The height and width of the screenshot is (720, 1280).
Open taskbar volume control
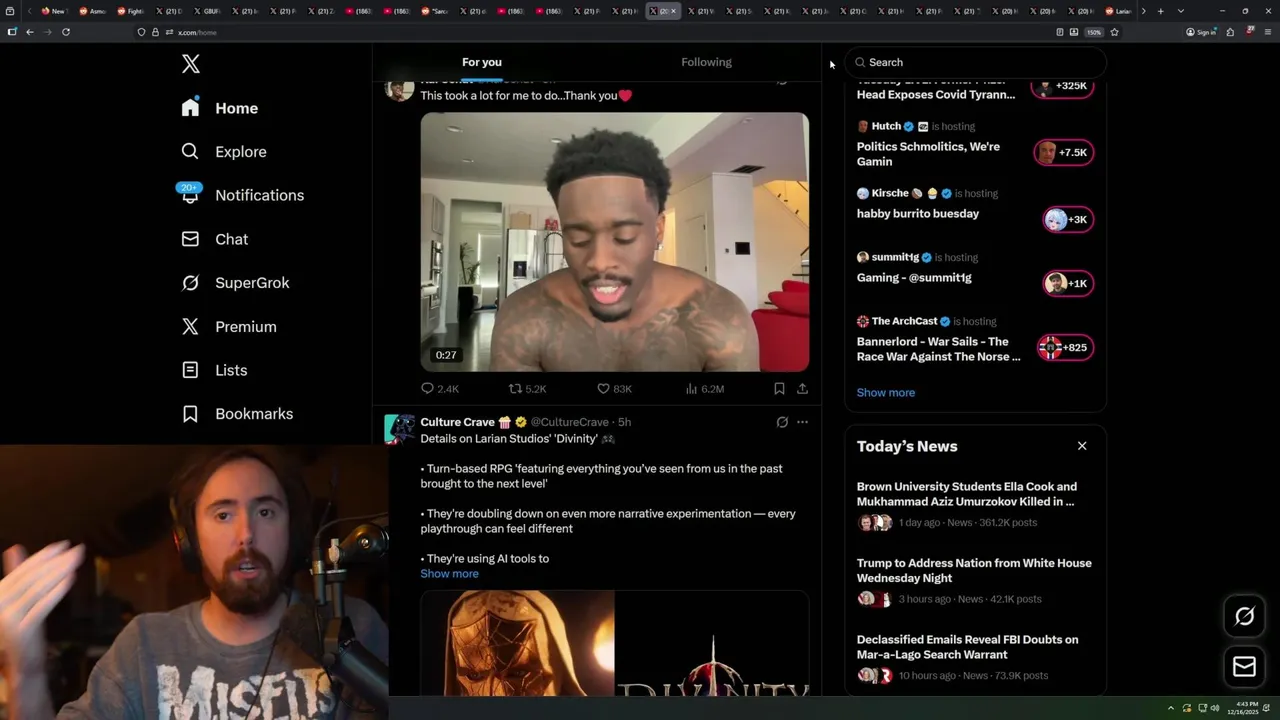(1215, 708)
